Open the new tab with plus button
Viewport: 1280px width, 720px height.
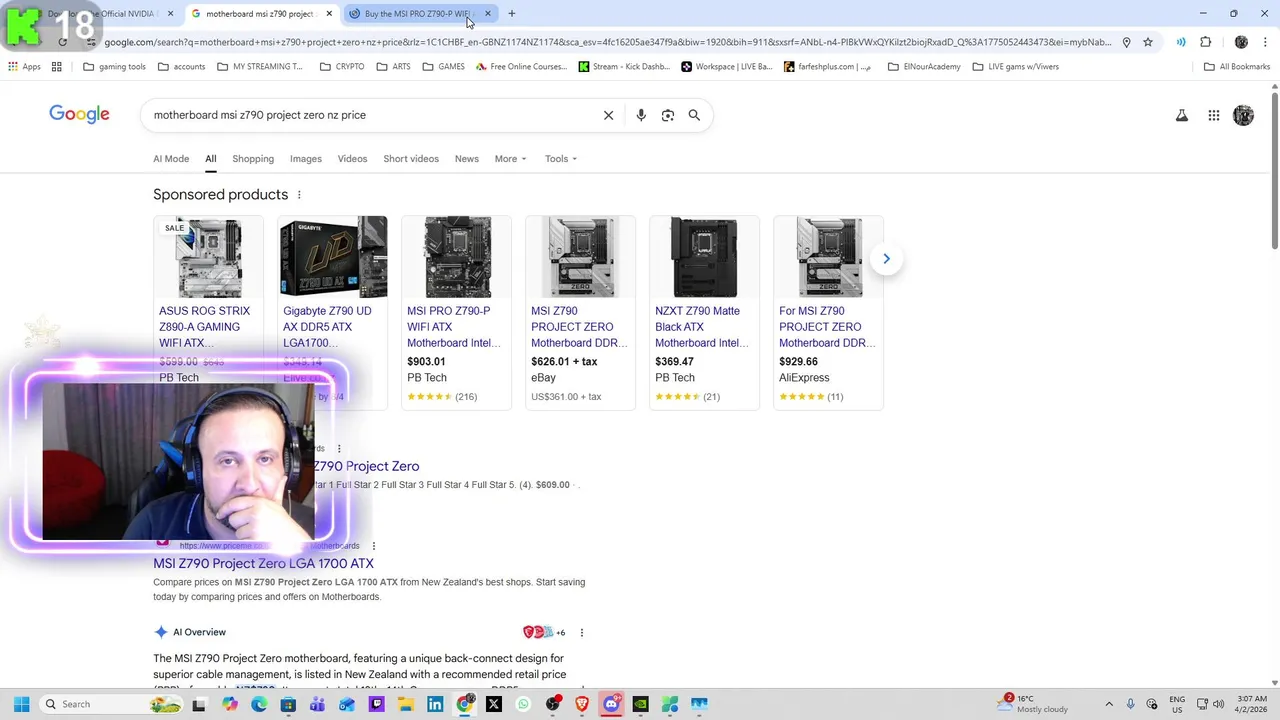(x=511, y=14)
